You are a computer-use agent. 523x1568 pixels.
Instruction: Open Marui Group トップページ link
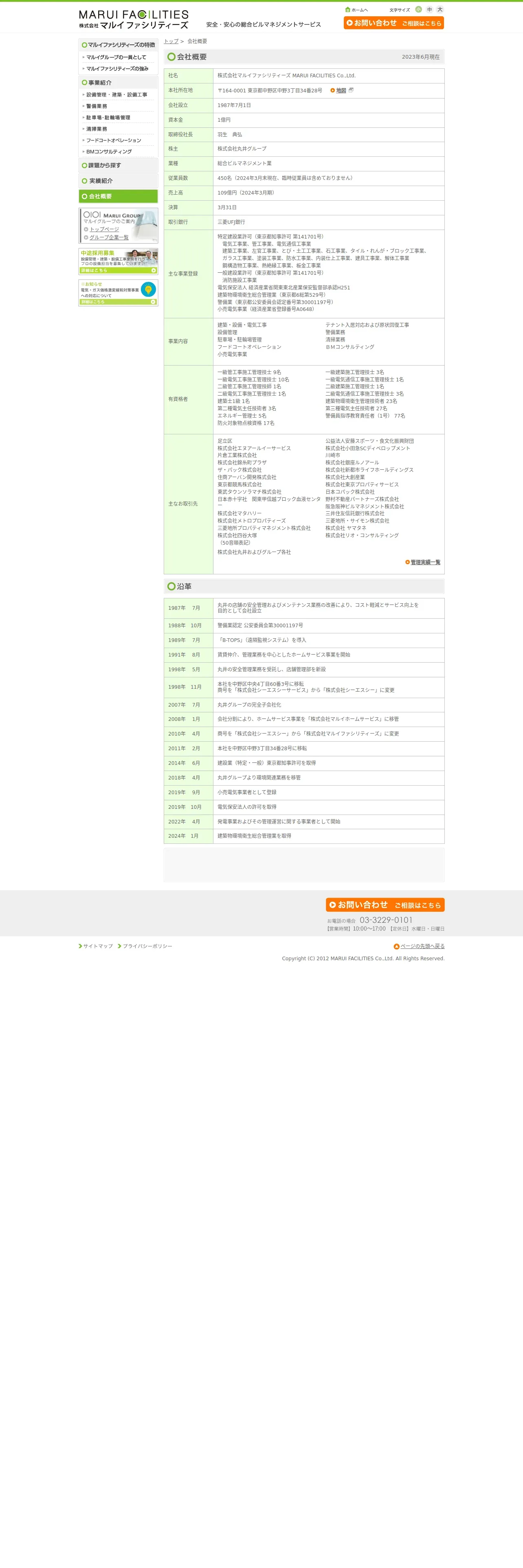tap(104, 230)
